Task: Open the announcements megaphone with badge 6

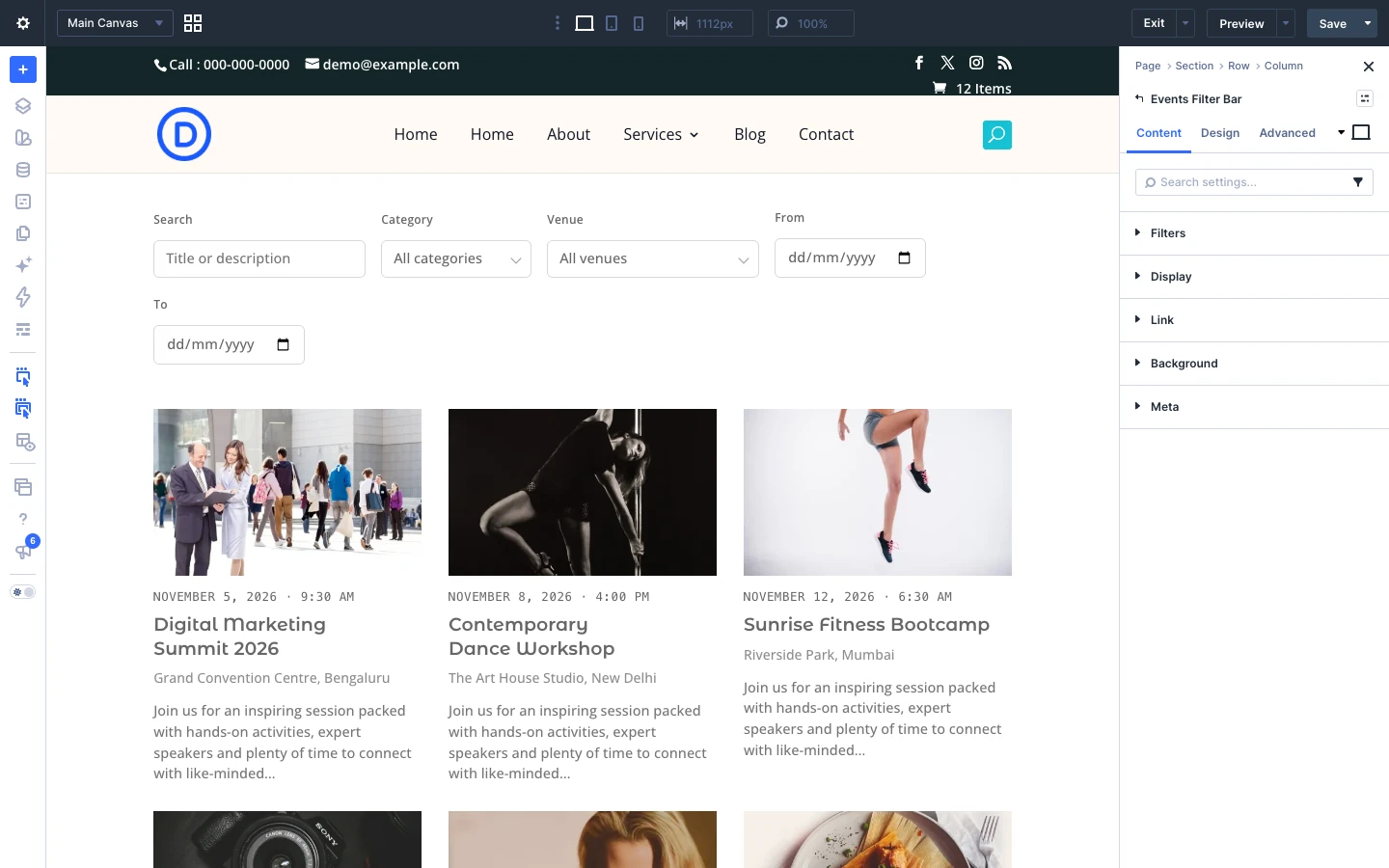Action: point(23,550)
